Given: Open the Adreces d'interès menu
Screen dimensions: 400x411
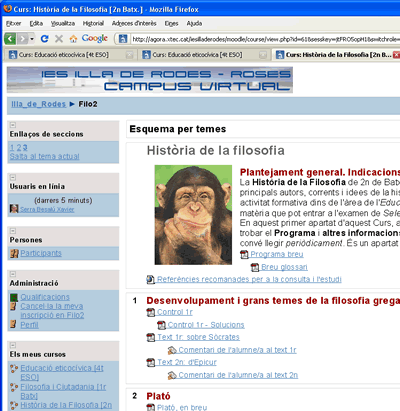Looking at the screenshot, I should pos(134,23).
